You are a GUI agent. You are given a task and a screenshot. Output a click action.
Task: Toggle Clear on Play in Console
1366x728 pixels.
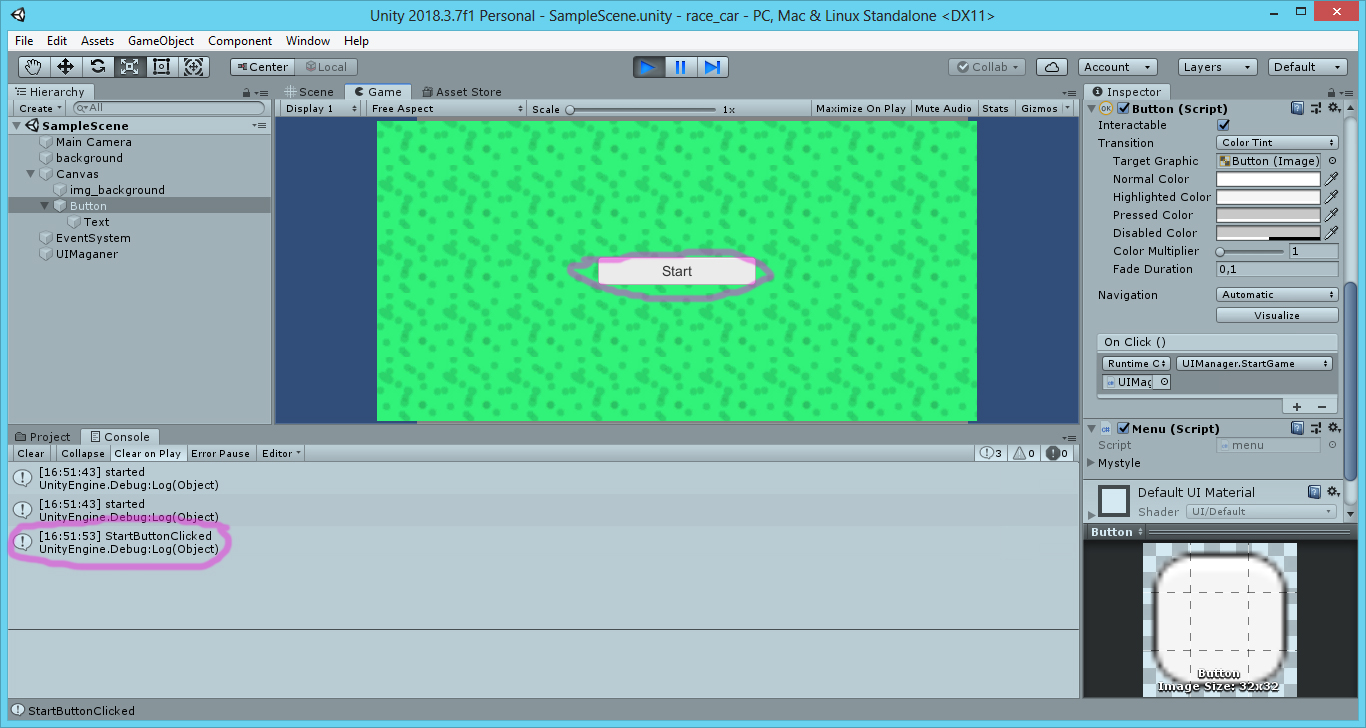pyautogui.click(x=148, y=453)
